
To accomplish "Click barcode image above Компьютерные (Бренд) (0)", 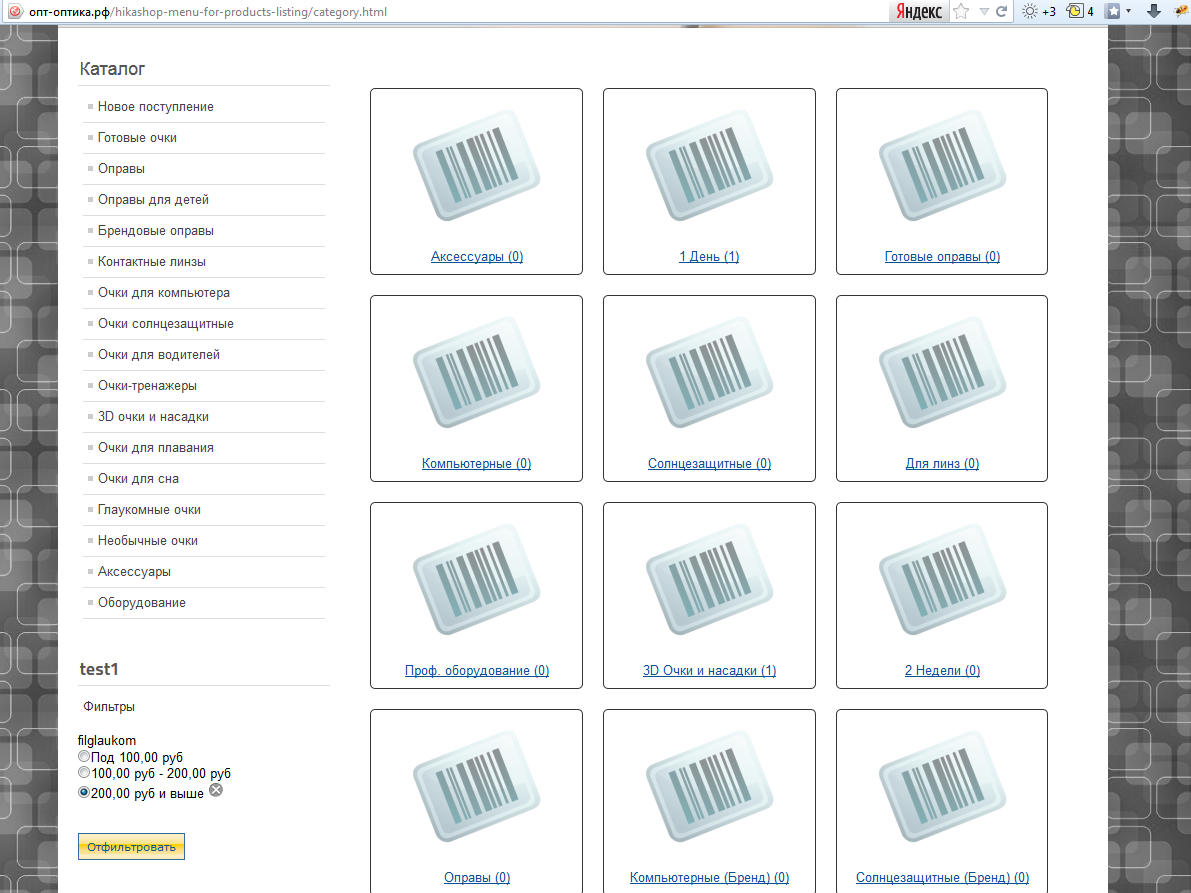I will pos(709,787).
